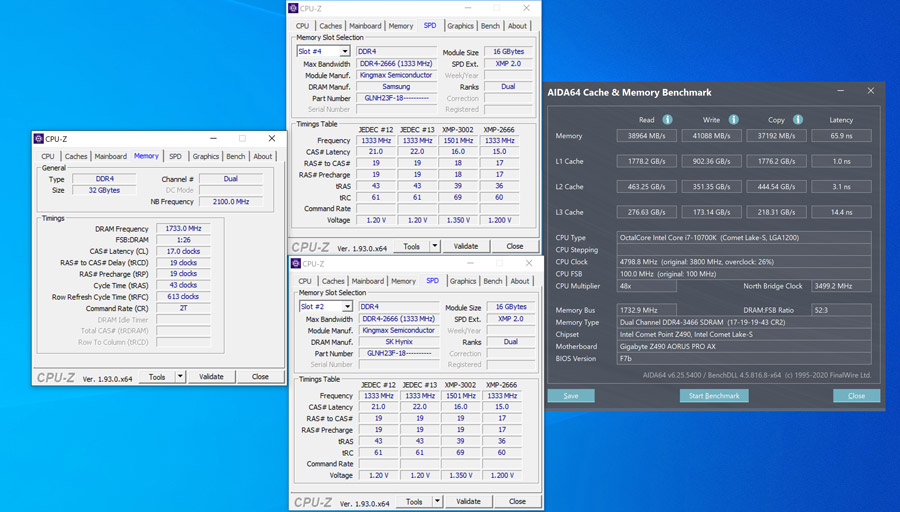Image resolution: width=900 pixels, height=512 pixels.
Task: Open Caches tab in Slot #2 window
Action: pos(333,281)
